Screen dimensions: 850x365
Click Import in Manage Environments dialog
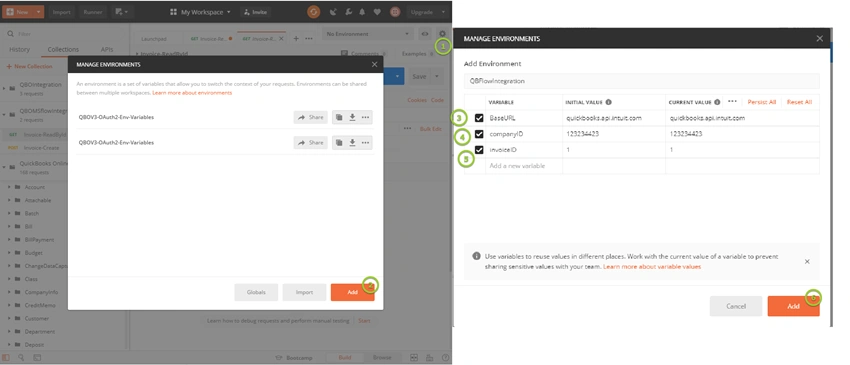tap(304, 292)
